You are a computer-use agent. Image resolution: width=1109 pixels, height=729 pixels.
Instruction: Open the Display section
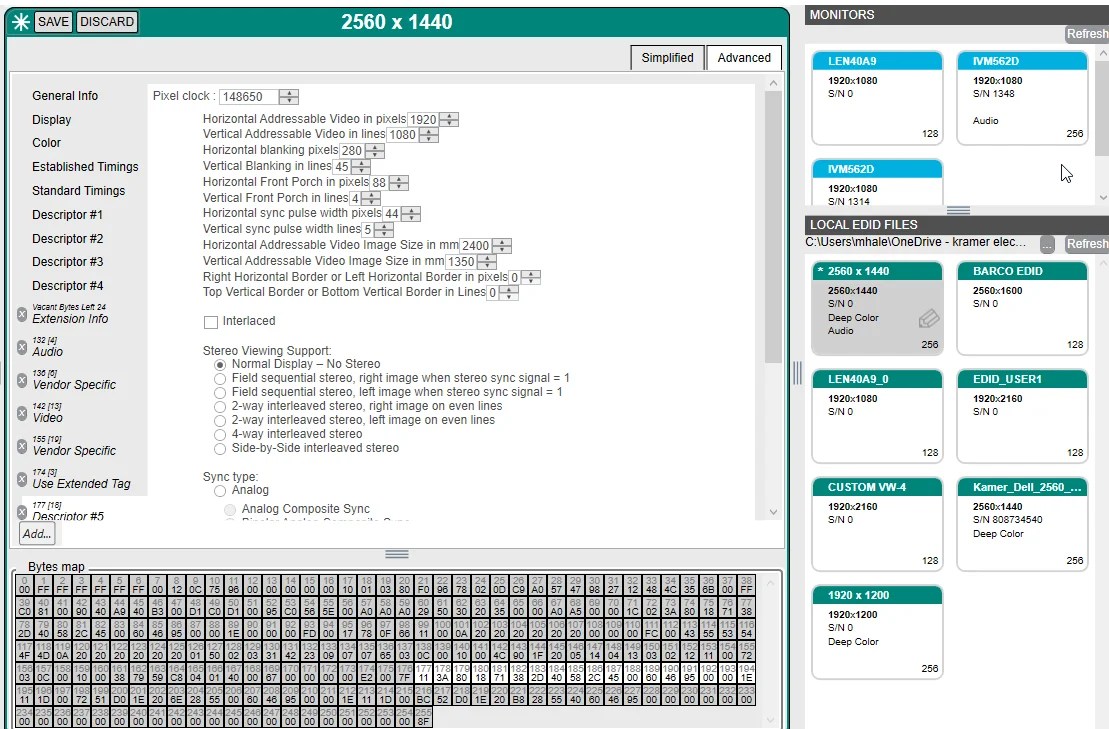(52, 119)
